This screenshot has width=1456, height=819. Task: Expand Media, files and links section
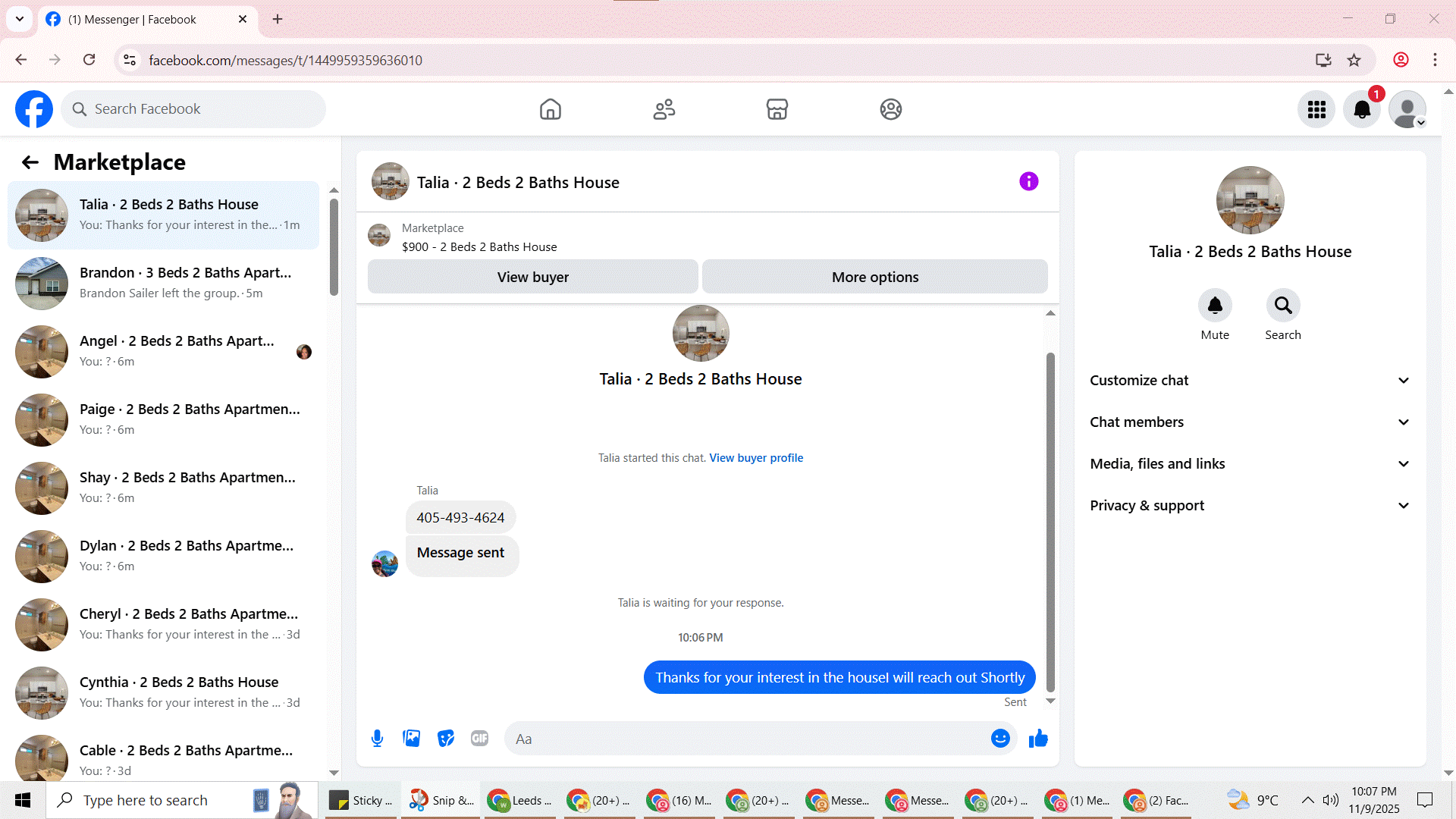1250,464
